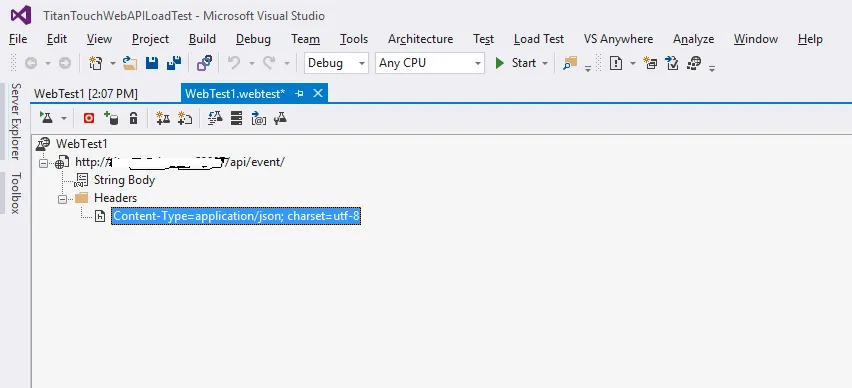Click the Add Web Test Plug-in flask icon
852x388 pixels.
pyautogui.click(x=163, y=118)
